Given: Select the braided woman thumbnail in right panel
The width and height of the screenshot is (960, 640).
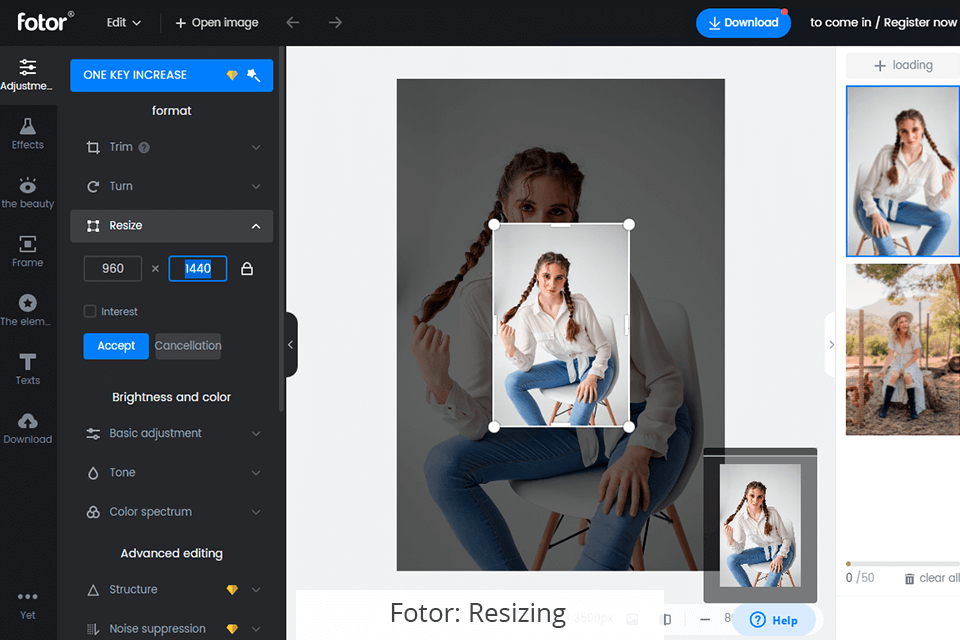Looking at the screenshot, I should point(902,171).
